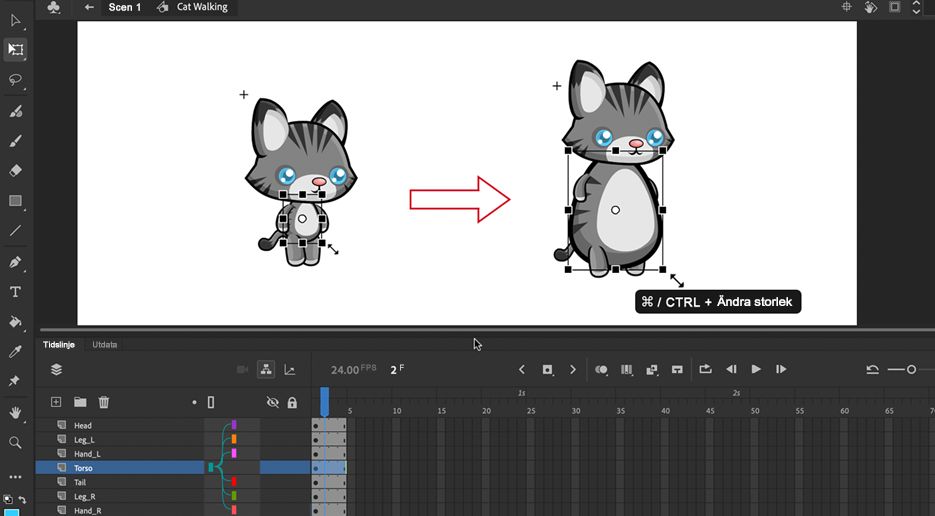Switch to the Utdata tab
This screenshot has width=935, height=516.
point(104,345)
